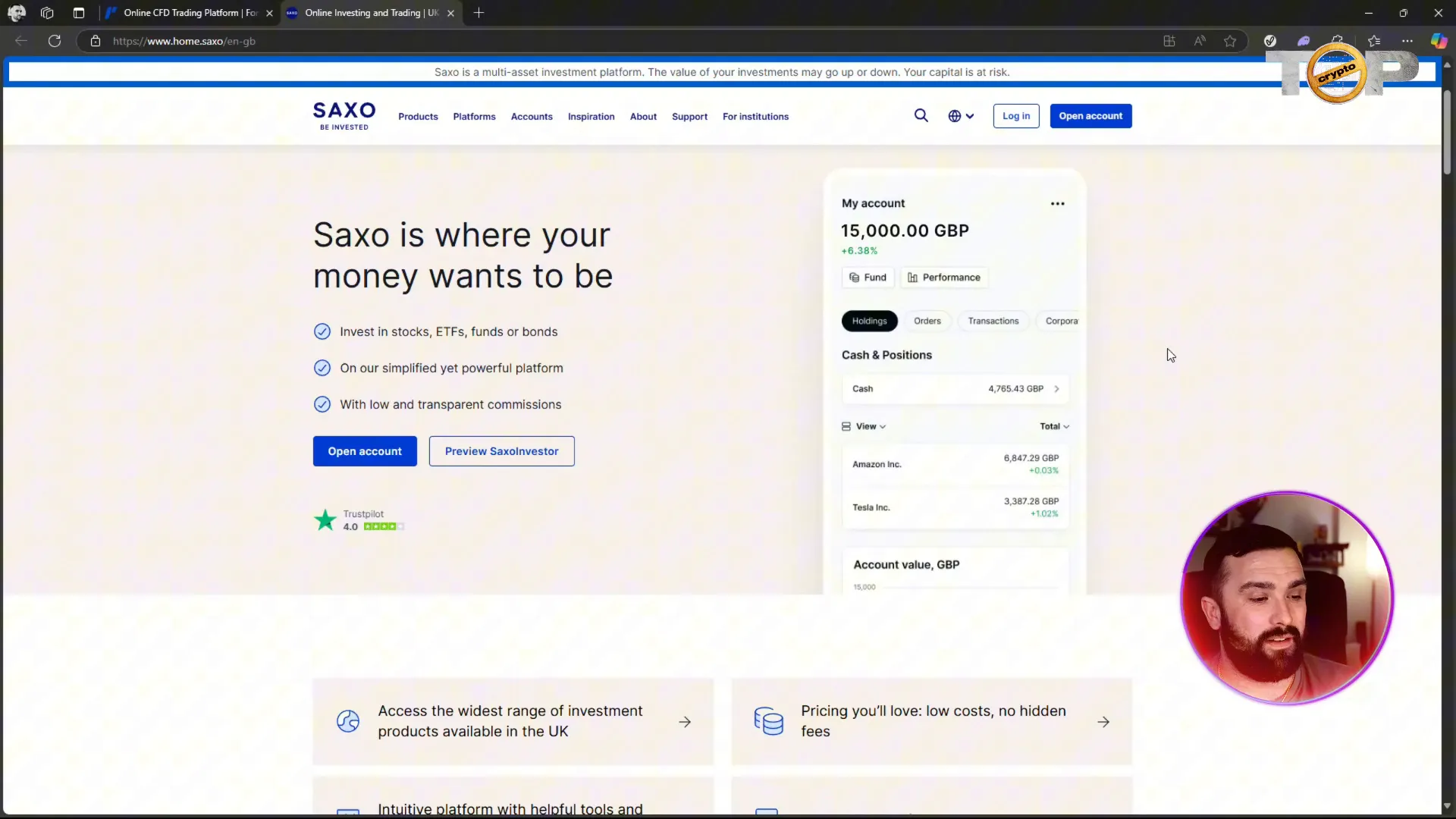The width and height of the screenshot is (1456, 819).
Task: Select the partially visible Corporate tab
Action: 1060,322
